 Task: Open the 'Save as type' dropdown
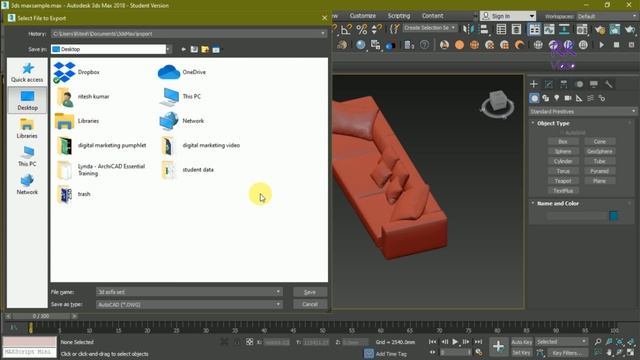pos(278,304)
